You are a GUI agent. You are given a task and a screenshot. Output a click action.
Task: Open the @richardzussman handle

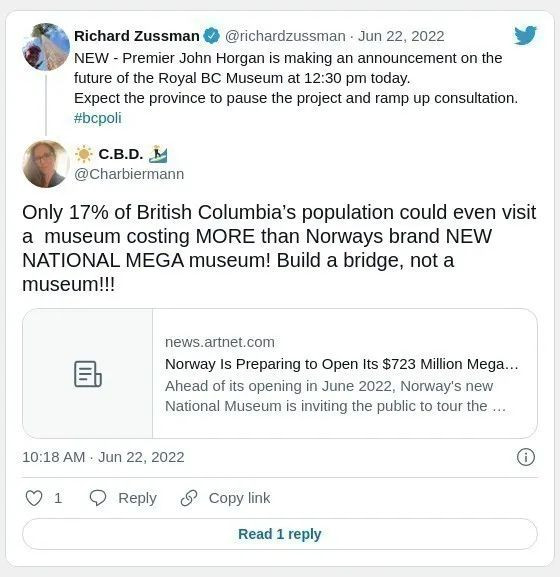(x=285, y=36)
